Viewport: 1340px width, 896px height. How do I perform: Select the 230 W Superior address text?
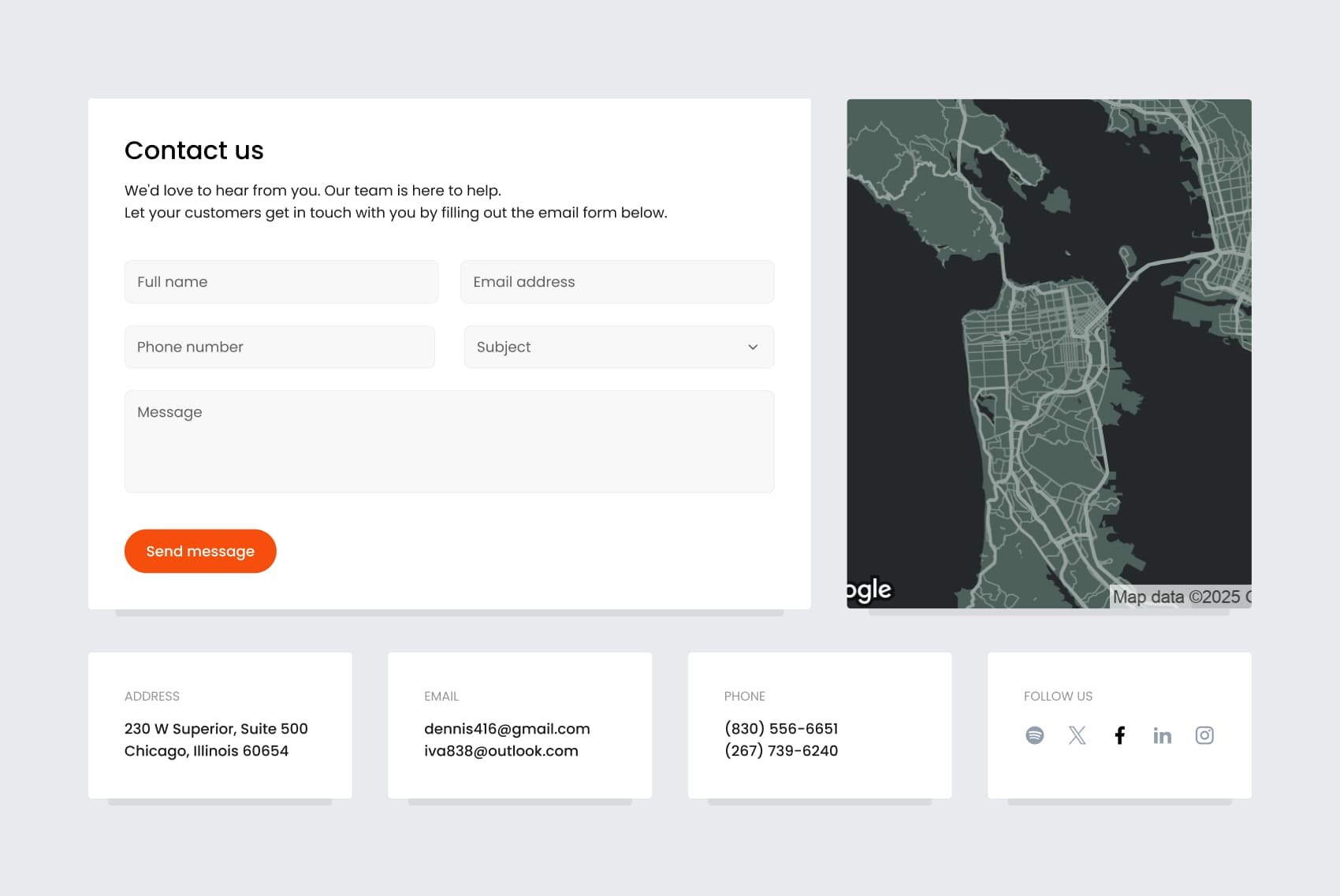coord(216,729)
